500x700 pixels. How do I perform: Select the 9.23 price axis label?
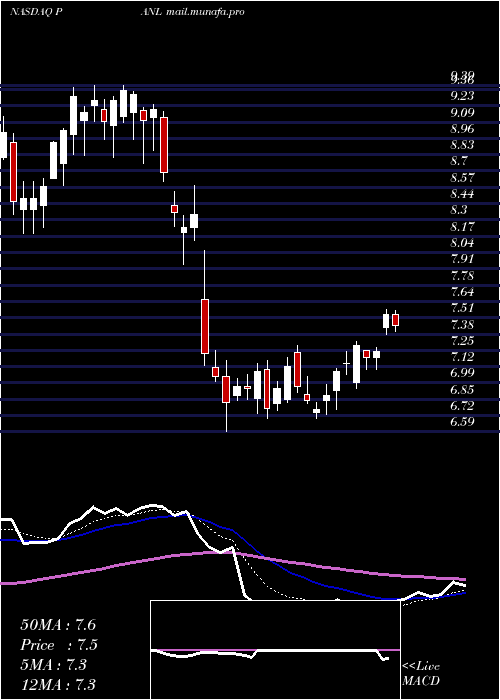coord(462,96)
